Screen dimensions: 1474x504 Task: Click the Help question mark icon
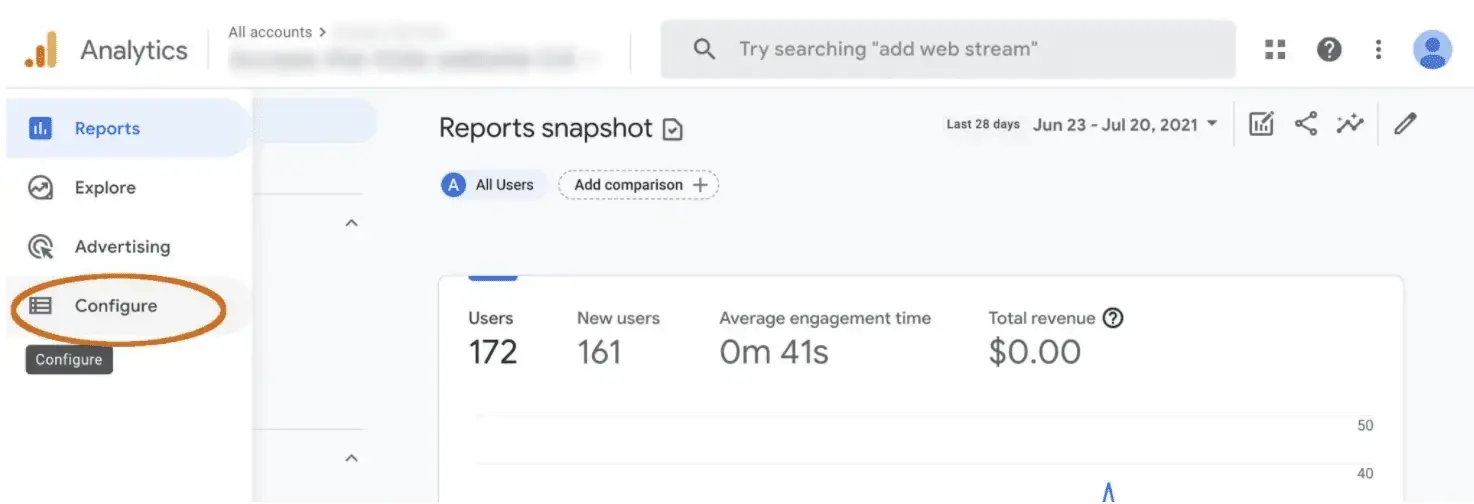tap(1329, 49)
